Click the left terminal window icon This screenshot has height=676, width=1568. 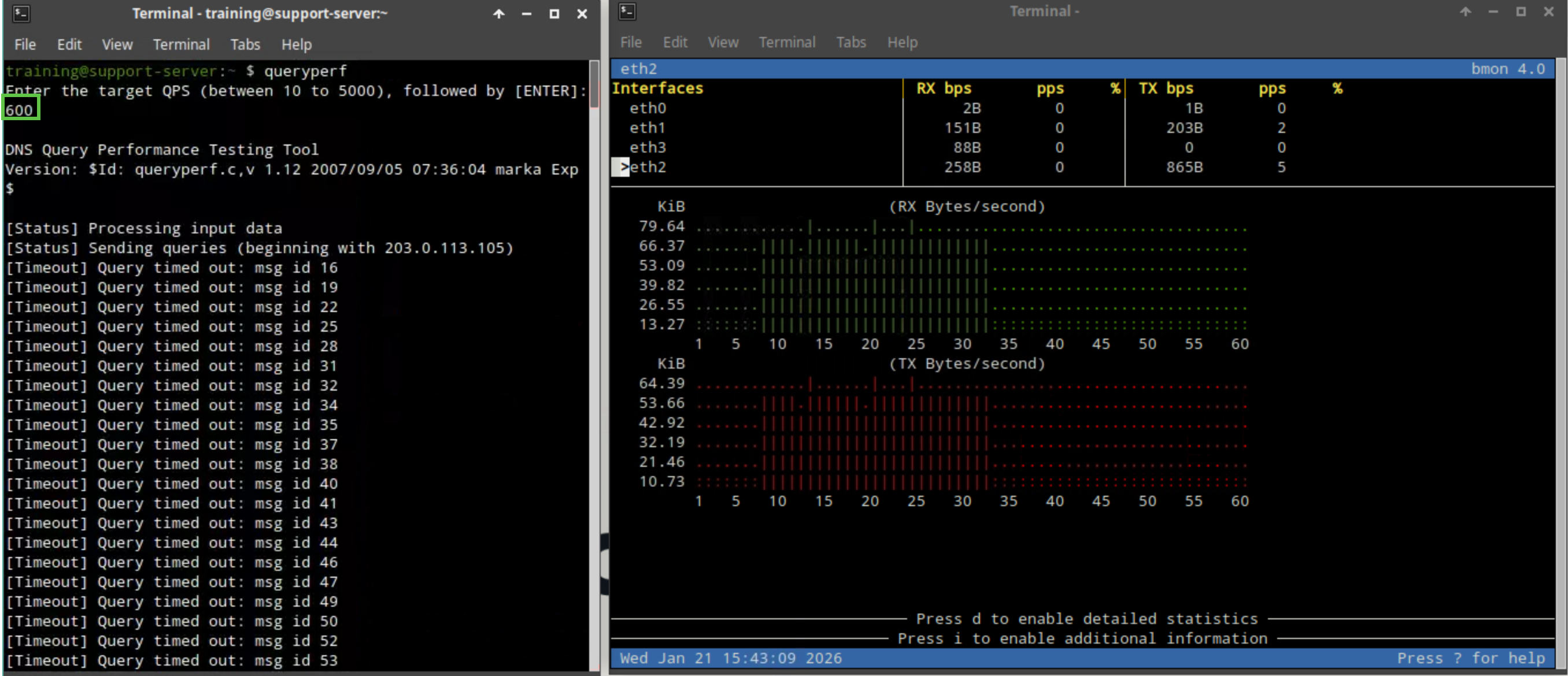coord(21,13)
